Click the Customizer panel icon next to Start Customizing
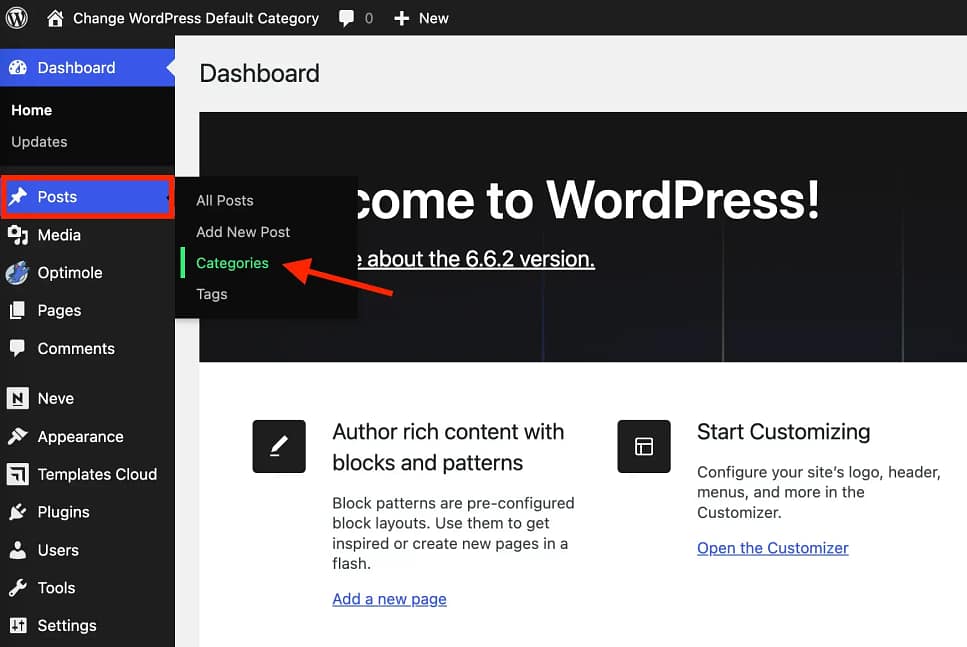967x647 pixels. [644, 447]
